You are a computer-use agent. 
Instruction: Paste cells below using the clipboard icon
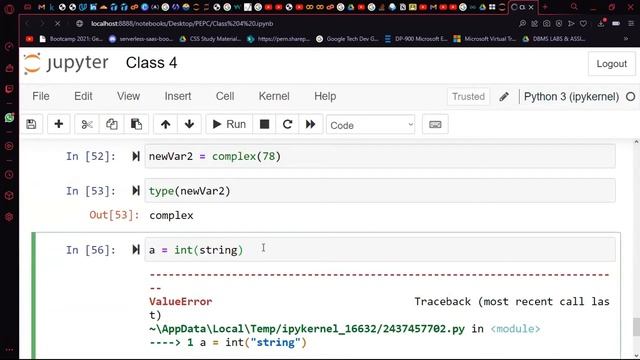pos(136,124)
